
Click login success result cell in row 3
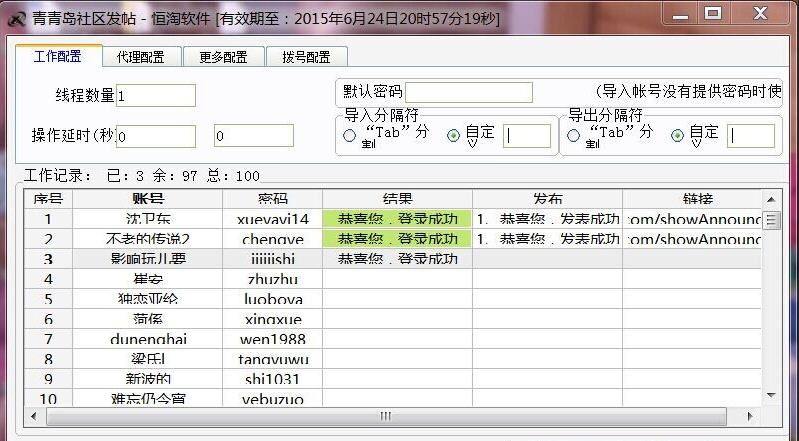[x=397, y=259]
